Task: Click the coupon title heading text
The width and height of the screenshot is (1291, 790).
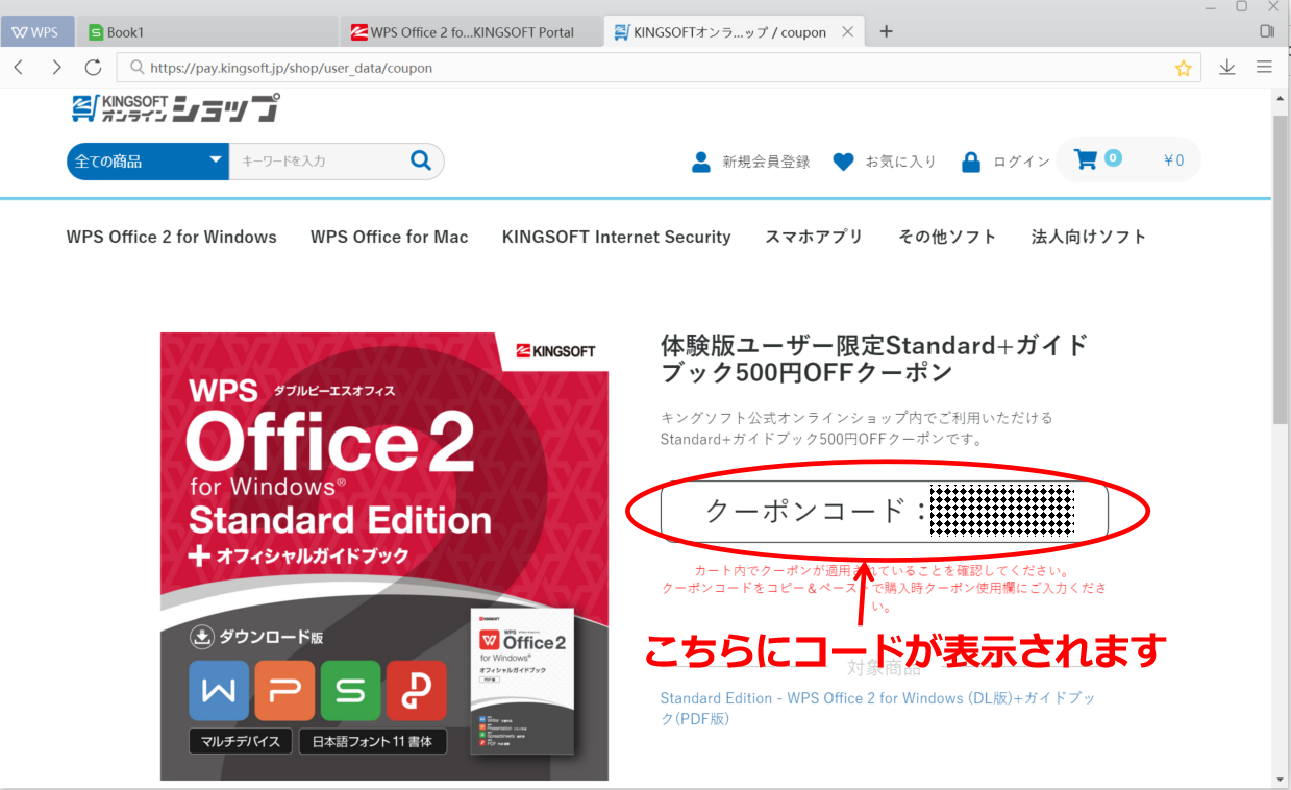Action: pyautogui.click(x=874, y=359)
